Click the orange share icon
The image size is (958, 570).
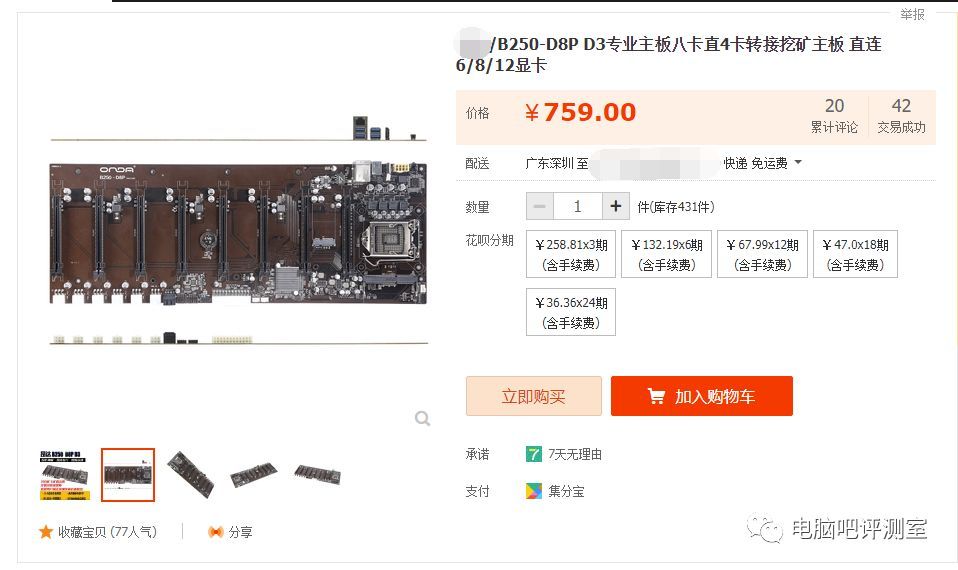click(215, 532)
